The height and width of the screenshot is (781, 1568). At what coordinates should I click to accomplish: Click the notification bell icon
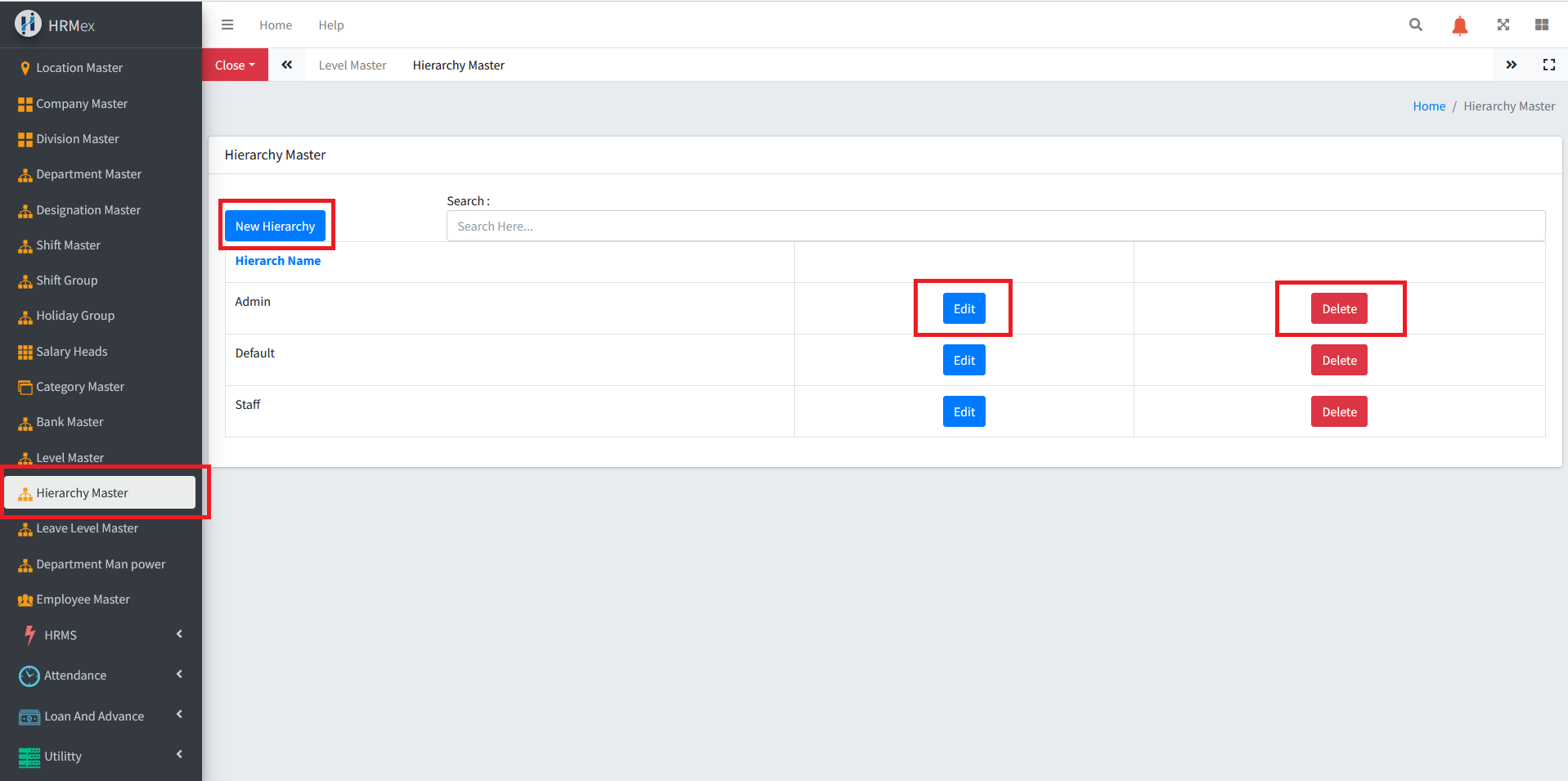point(1459,25)
